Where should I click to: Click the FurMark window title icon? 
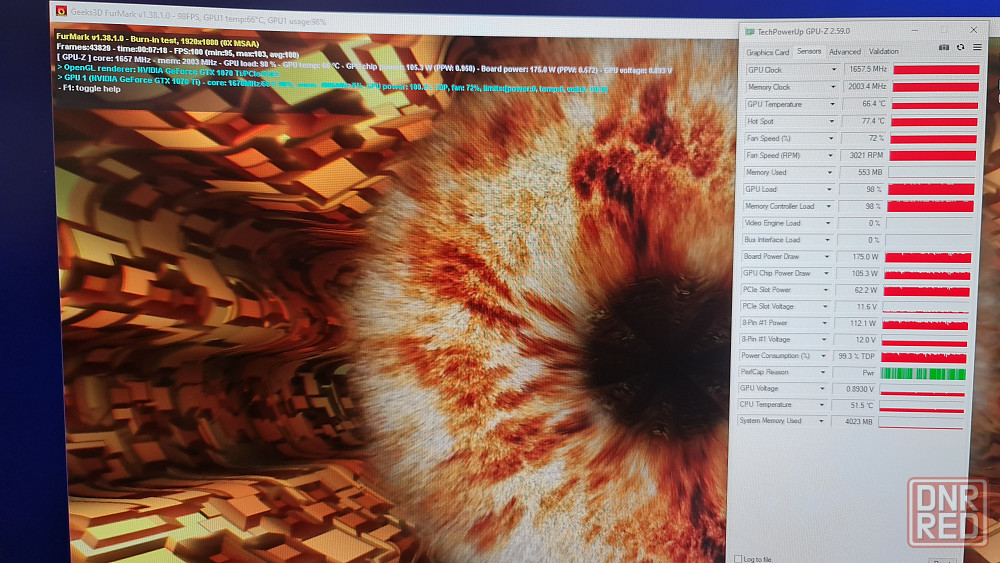coord(61,11)
